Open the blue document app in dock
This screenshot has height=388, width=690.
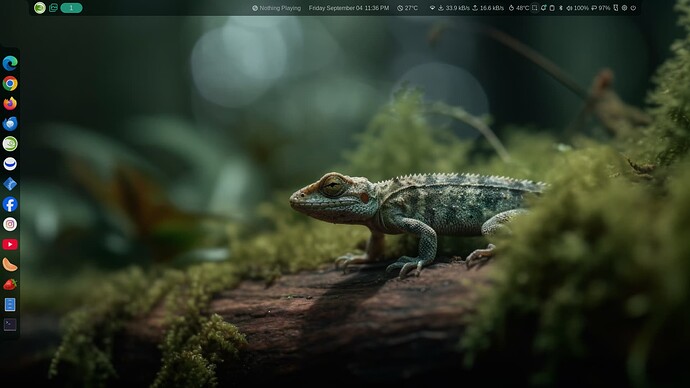10,304
